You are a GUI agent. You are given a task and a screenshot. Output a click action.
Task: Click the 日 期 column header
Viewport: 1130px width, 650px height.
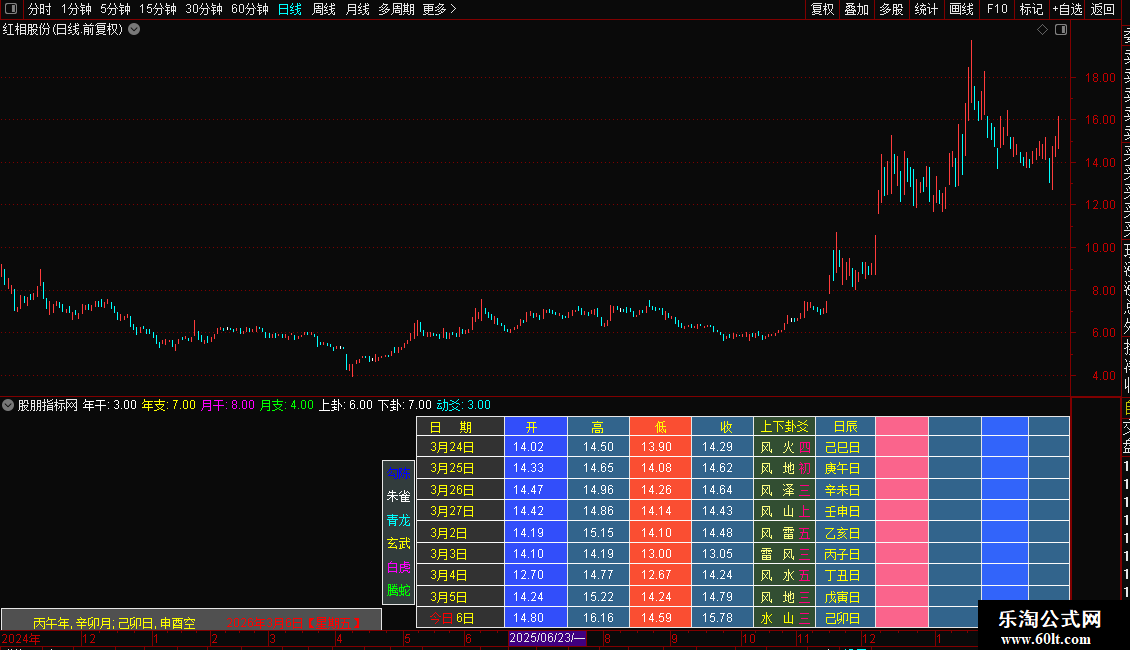click(x=461, y=427)
